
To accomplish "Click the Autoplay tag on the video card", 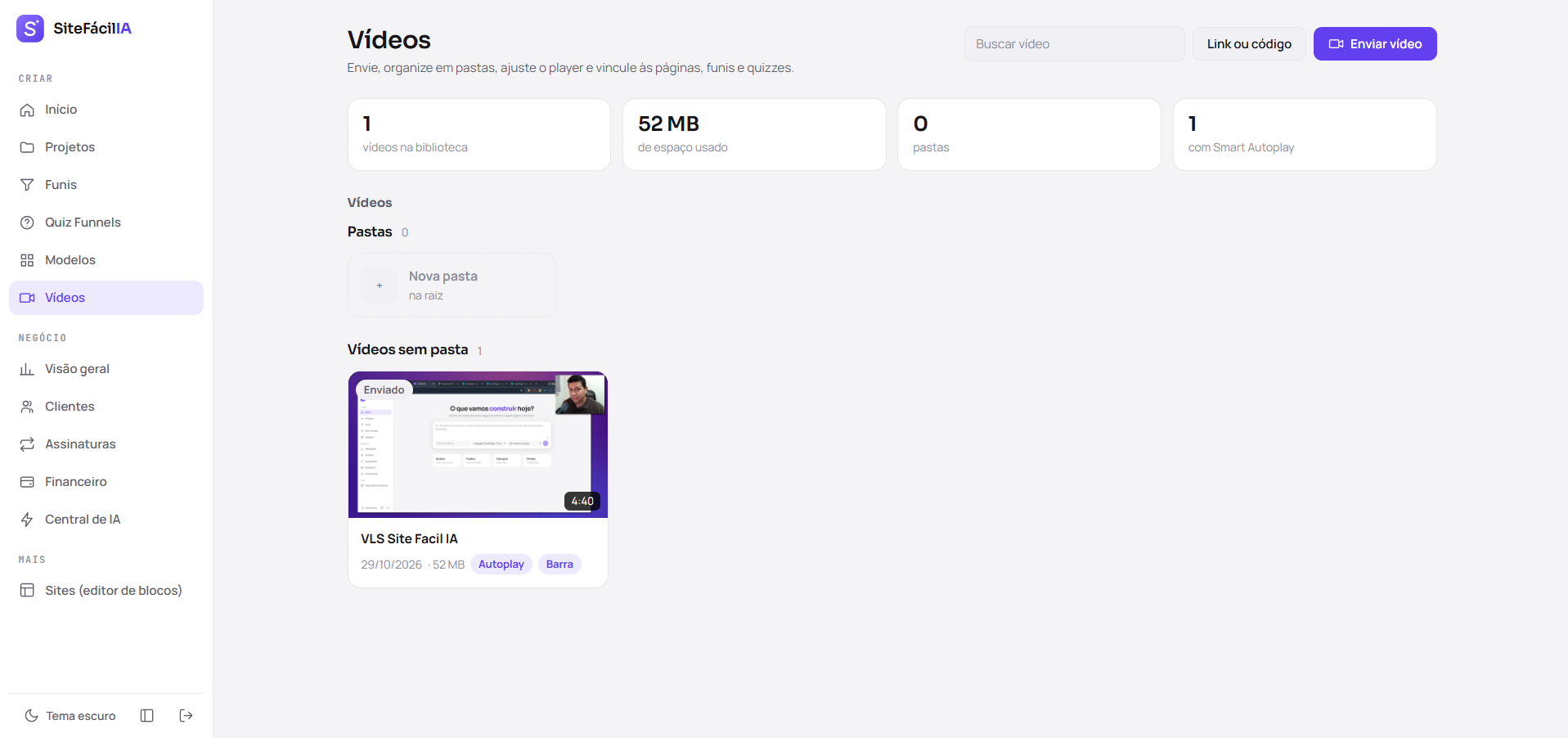I will coord(501,565).
